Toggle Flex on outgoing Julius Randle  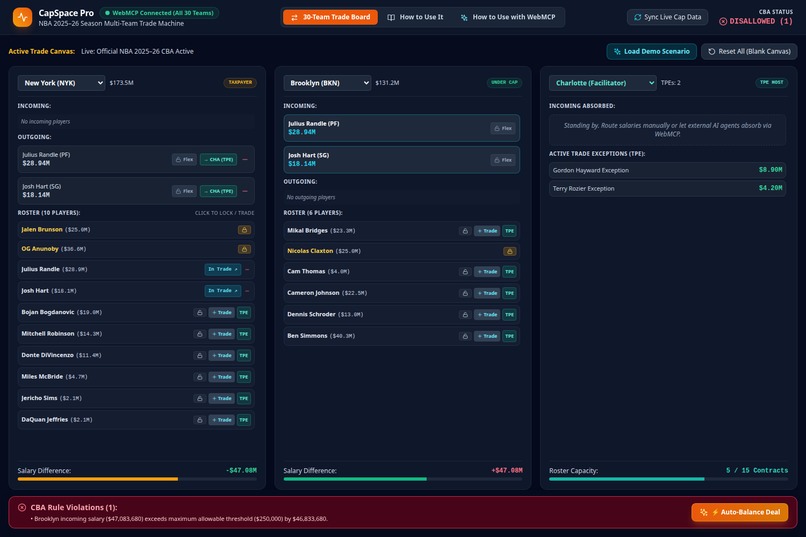(184, 160)
